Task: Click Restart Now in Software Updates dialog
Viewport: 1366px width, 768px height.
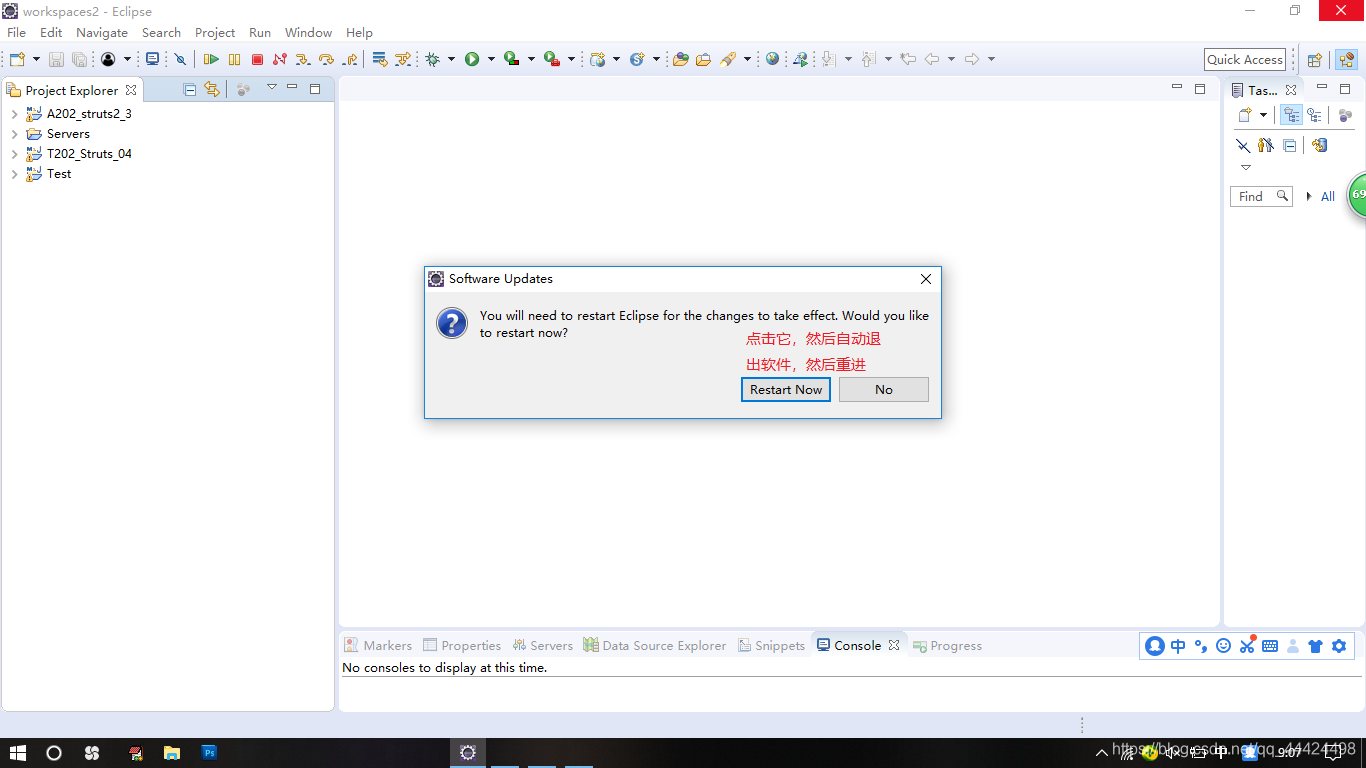Action: coord(786,389)
